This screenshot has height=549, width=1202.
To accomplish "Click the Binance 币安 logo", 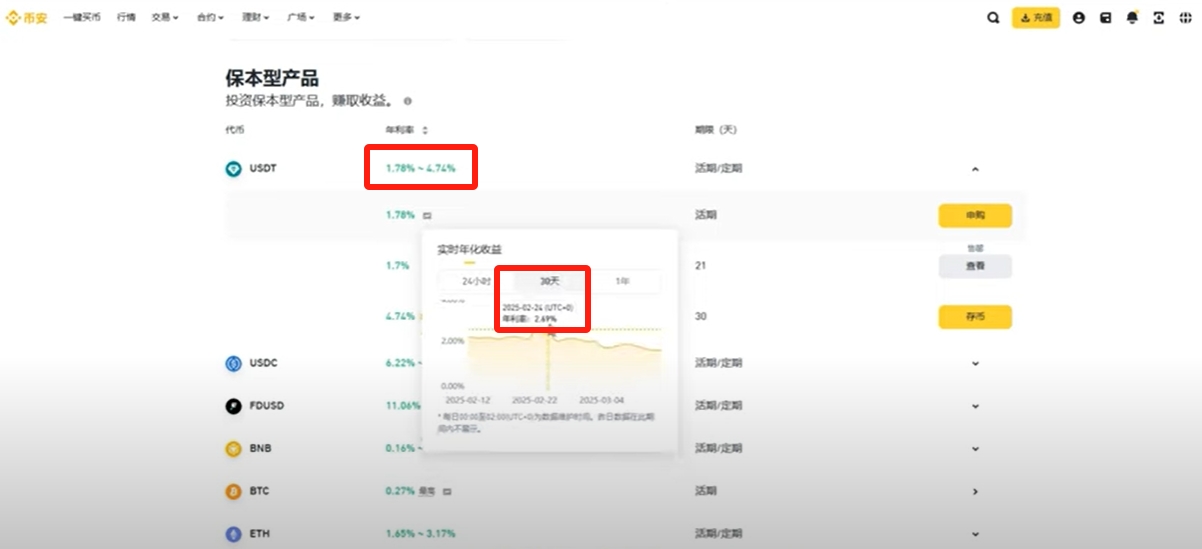I will tap(27, 17).
